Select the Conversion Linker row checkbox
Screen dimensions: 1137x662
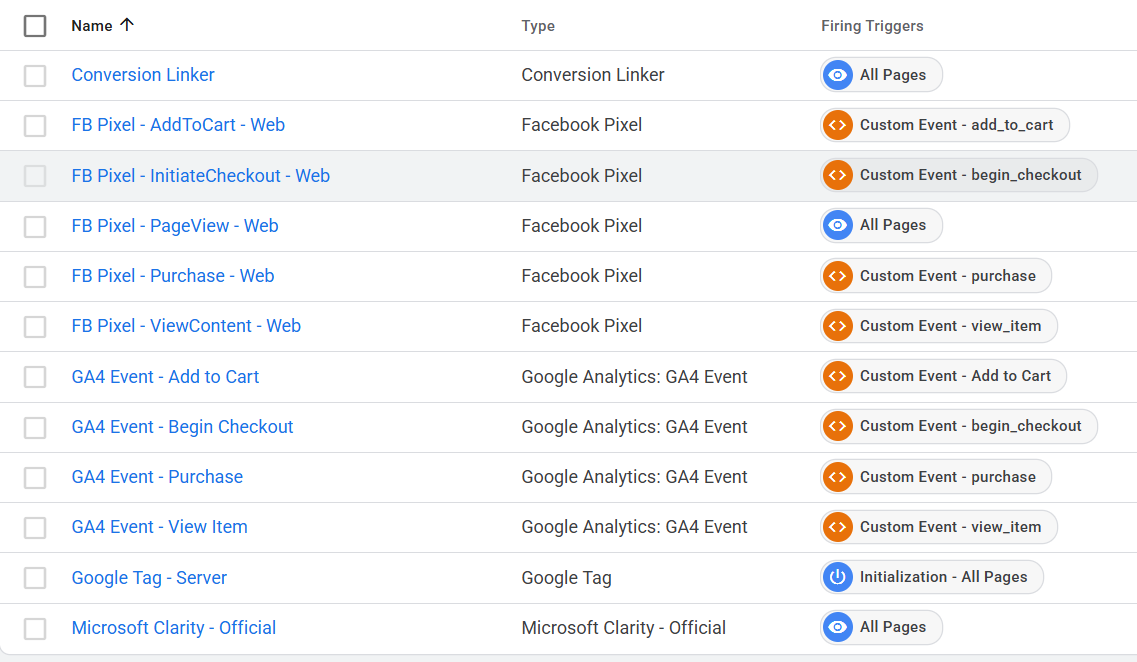35,75
